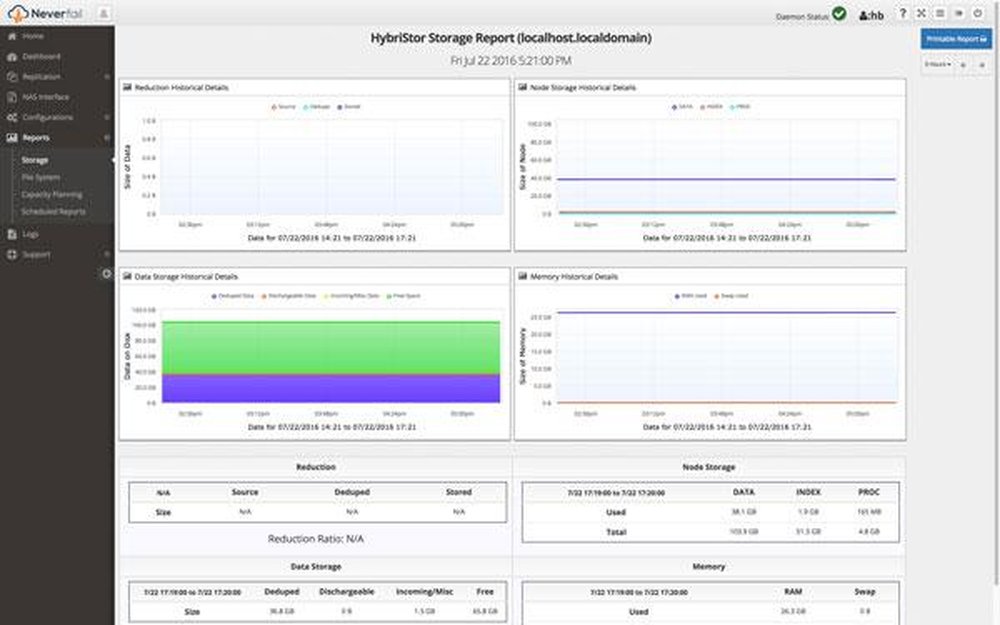Click the green Free Space area in chart

(331, 348)
